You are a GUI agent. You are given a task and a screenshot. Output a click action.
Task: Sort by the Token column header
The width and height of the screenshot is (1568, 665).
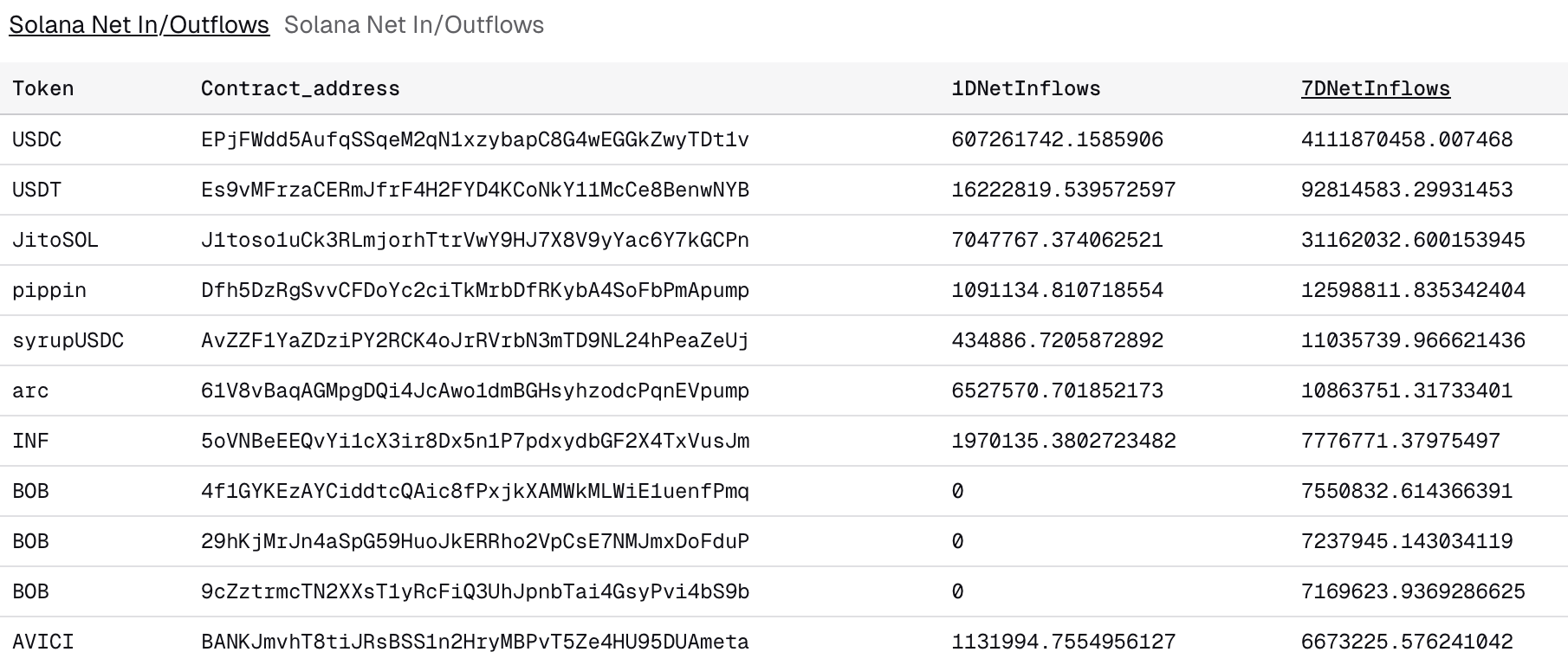(43, 88)
